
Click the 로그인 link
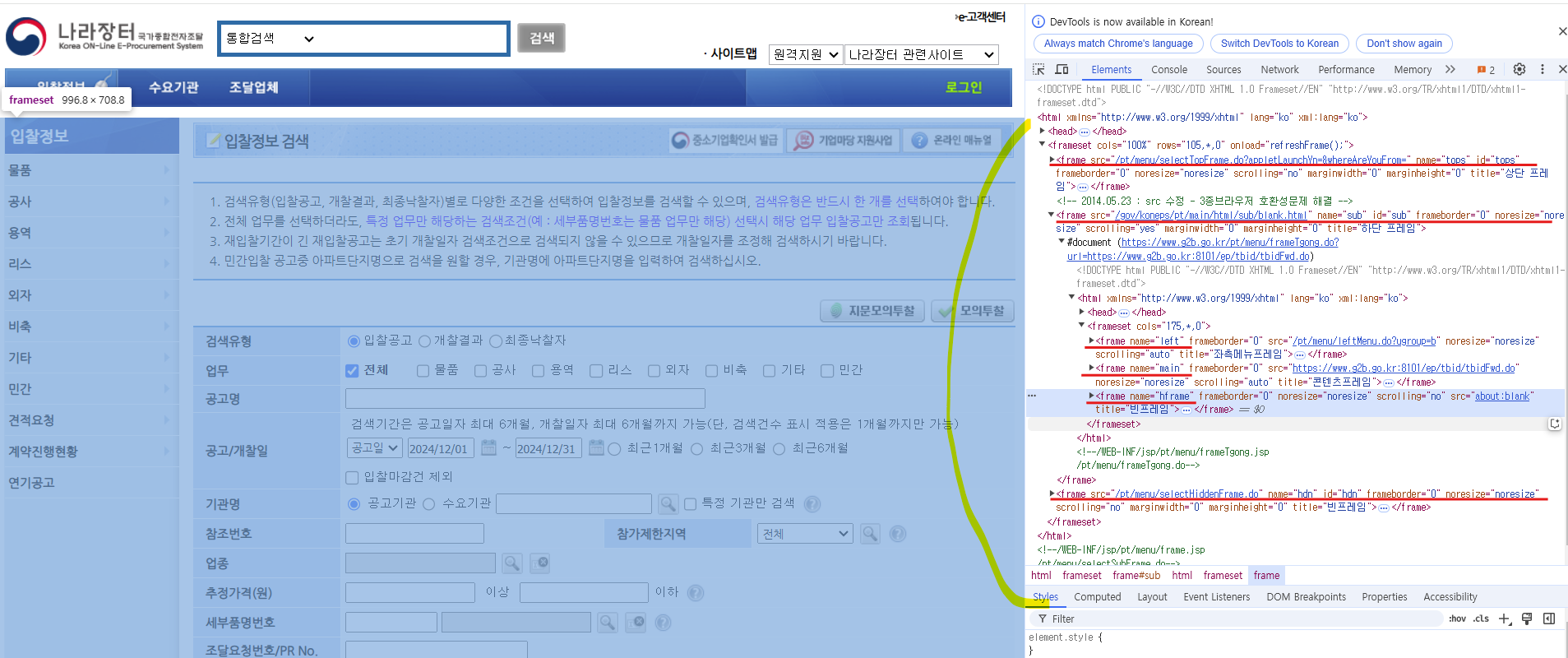pyautogui.click(x=964, y=87)
